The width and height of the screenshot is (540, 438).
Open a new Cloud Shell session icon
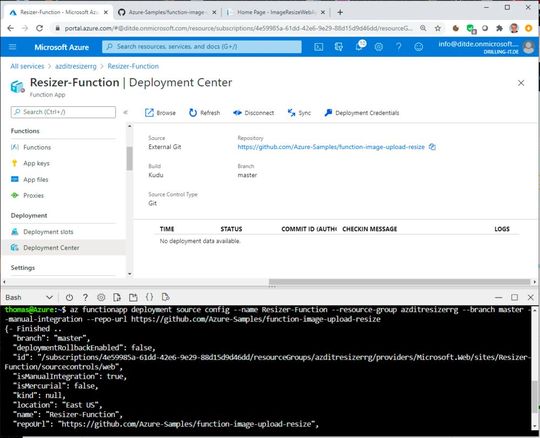pyautogui.click(x=133, y=297)
